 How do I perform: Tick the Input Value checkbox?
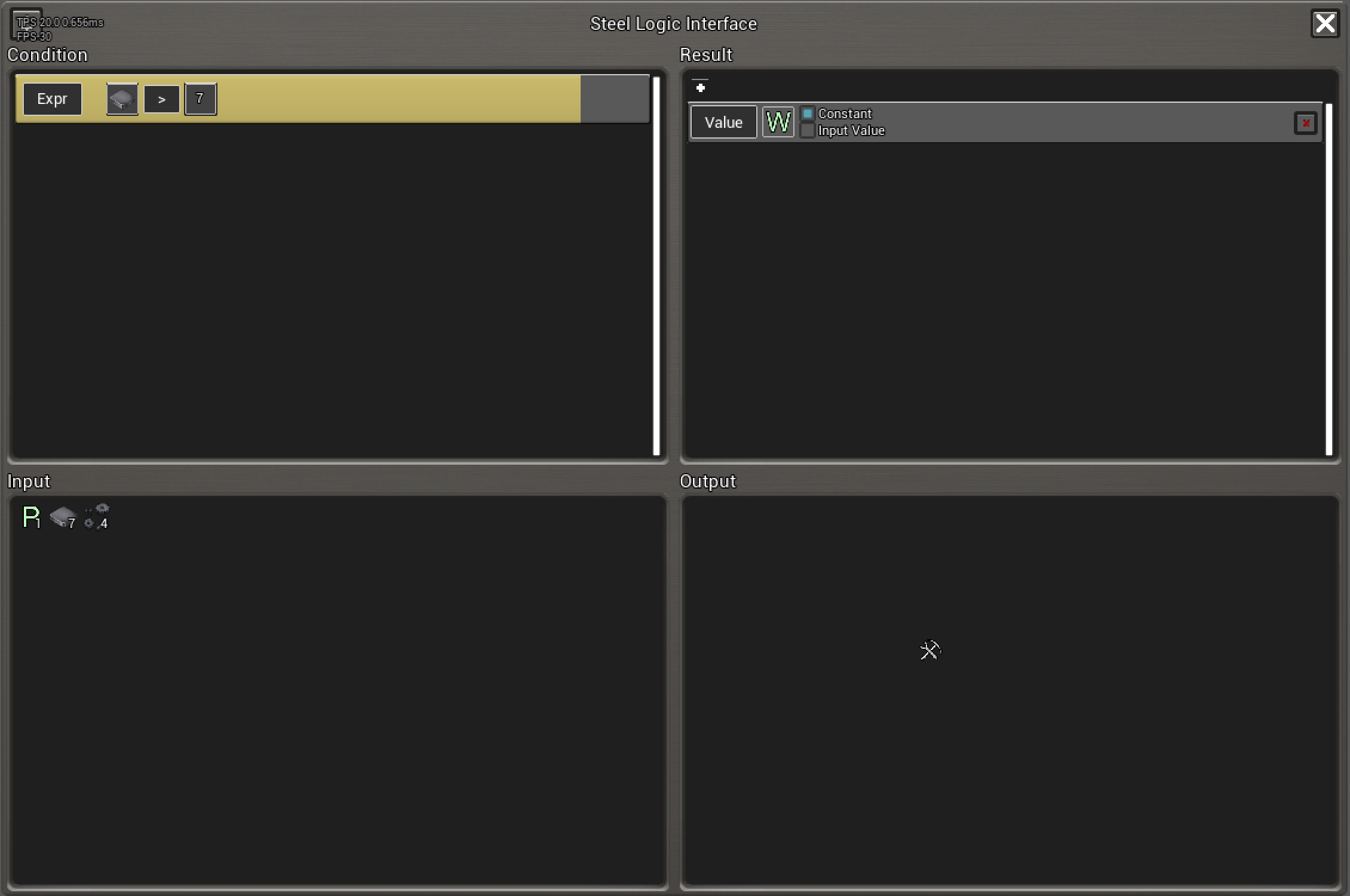[807, 131]
